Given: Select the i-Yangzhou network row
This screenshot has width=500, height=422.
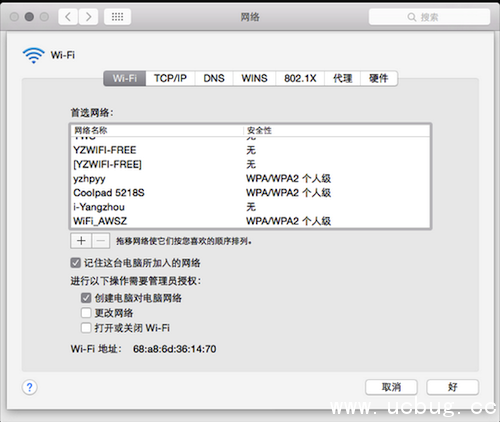Looking at the screenshot, I should [250, 207].
